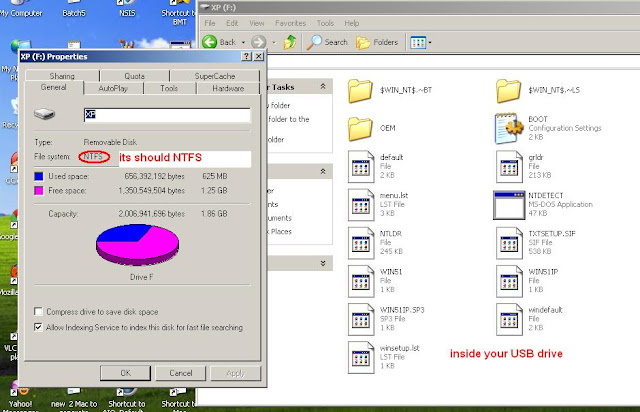Open the $WIN_NT$.~LS folder icon

(509, 91)
